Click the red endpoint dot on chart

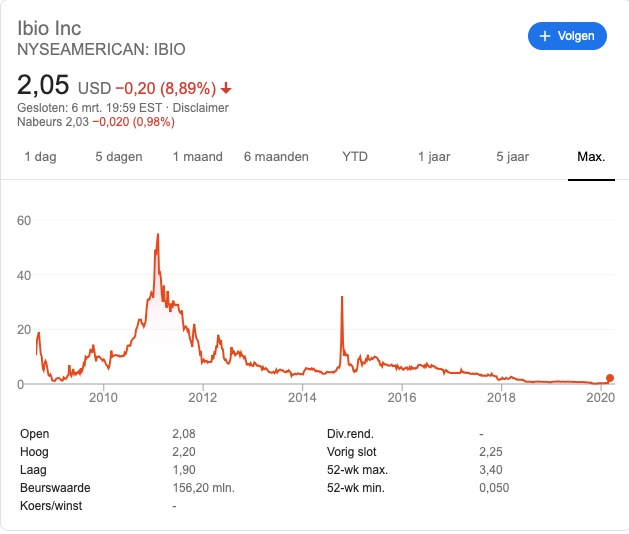click(x=610, y=379)
